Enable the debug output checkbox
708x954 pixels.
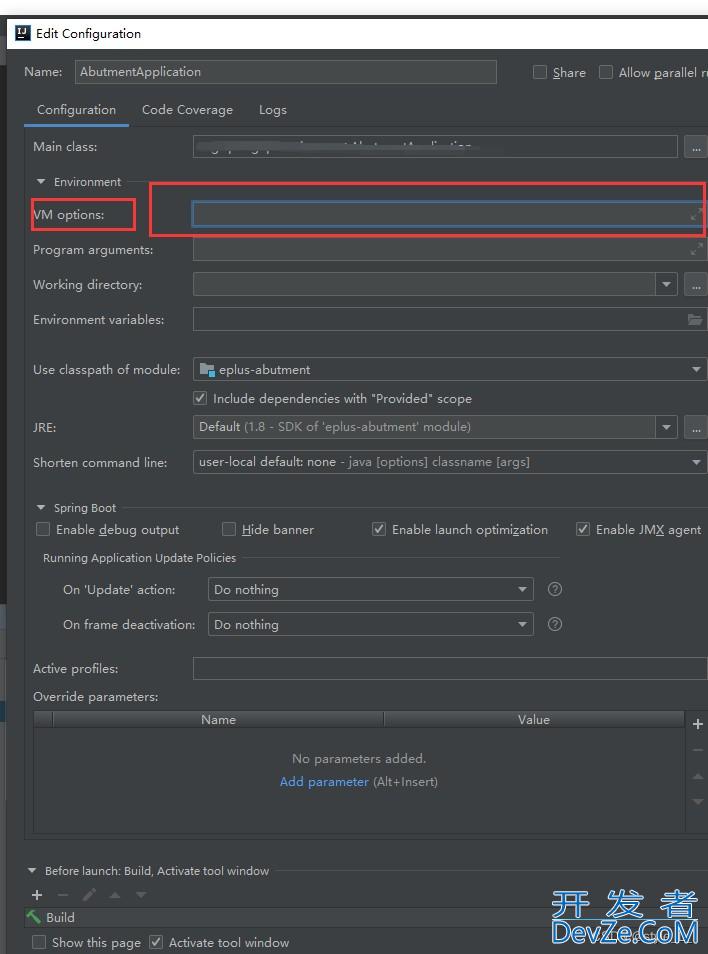[43, 529]
